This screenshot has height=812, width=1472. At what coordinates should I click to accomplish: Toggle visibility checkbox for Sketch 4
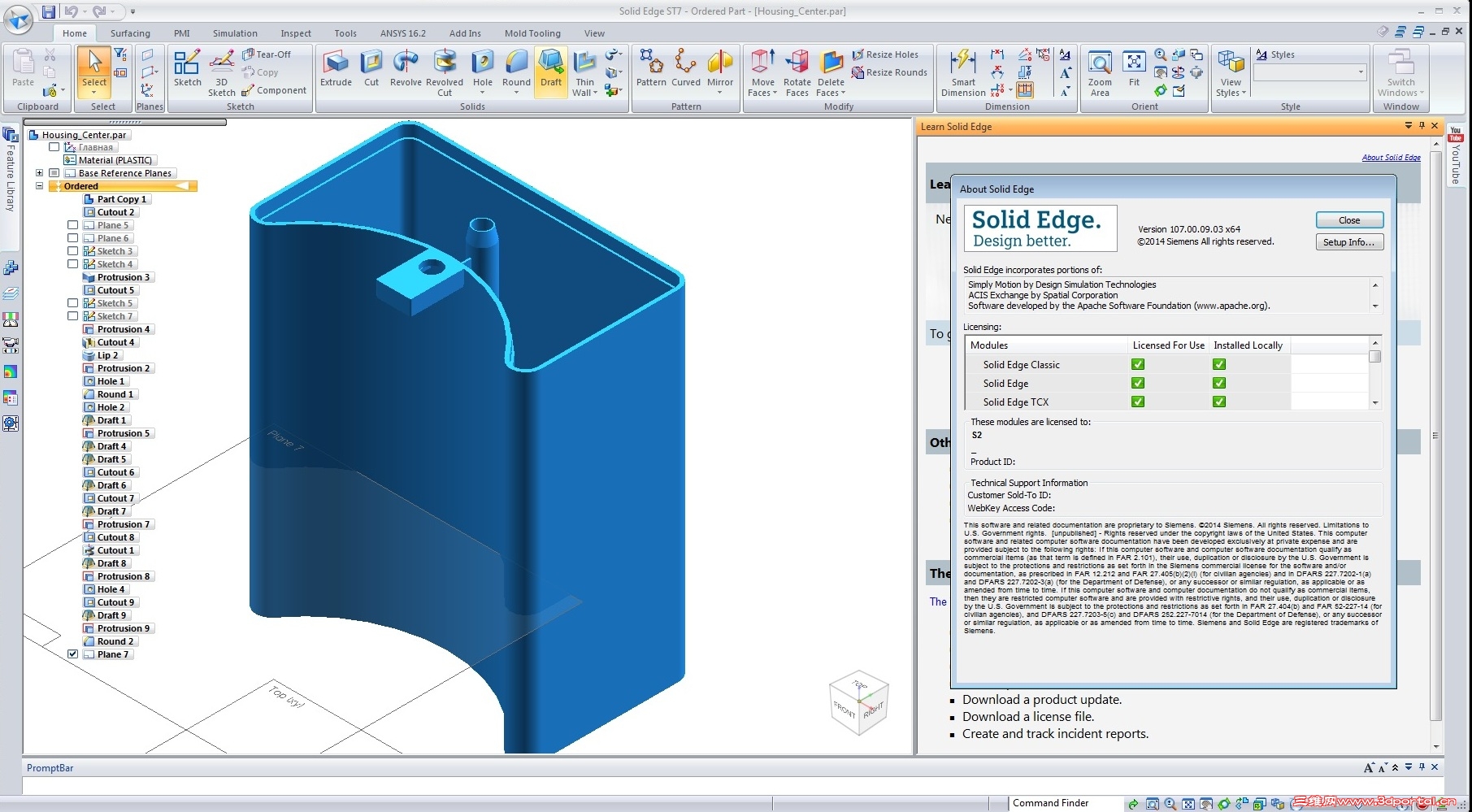[x=73, y=264]
